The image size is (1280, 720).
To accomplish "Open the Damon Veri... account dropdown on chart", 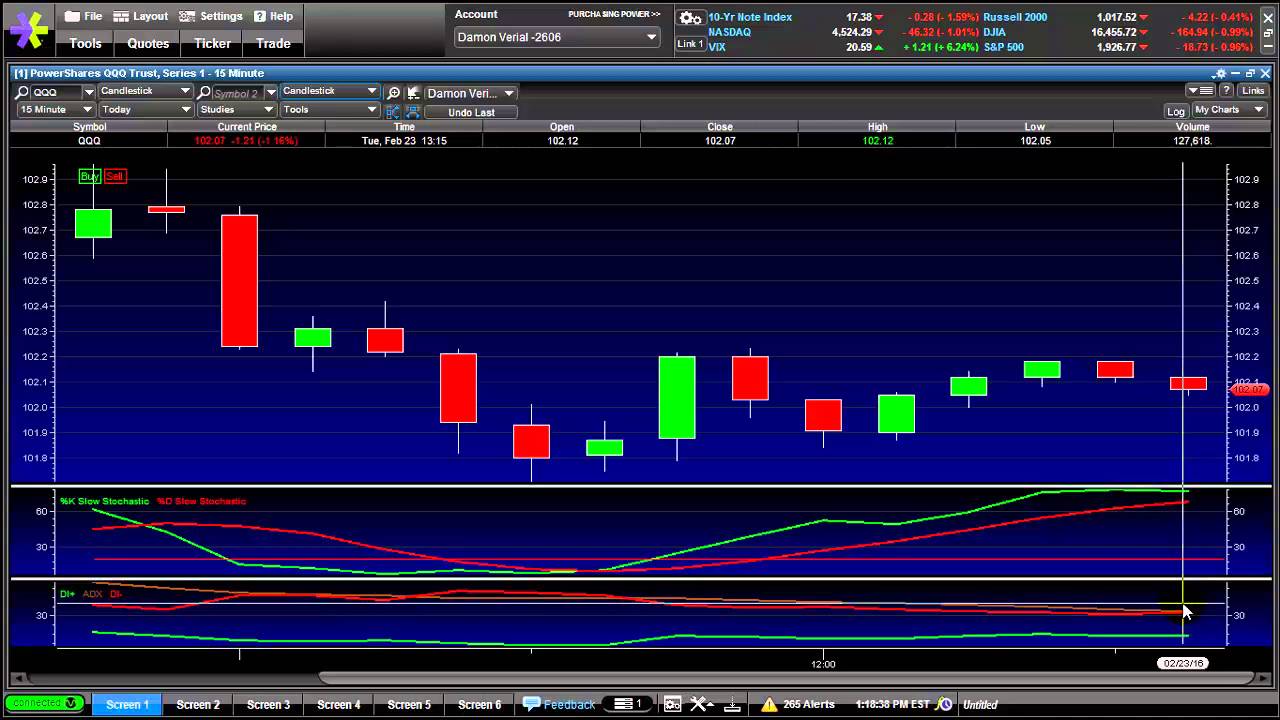I will tap(470, 93).
